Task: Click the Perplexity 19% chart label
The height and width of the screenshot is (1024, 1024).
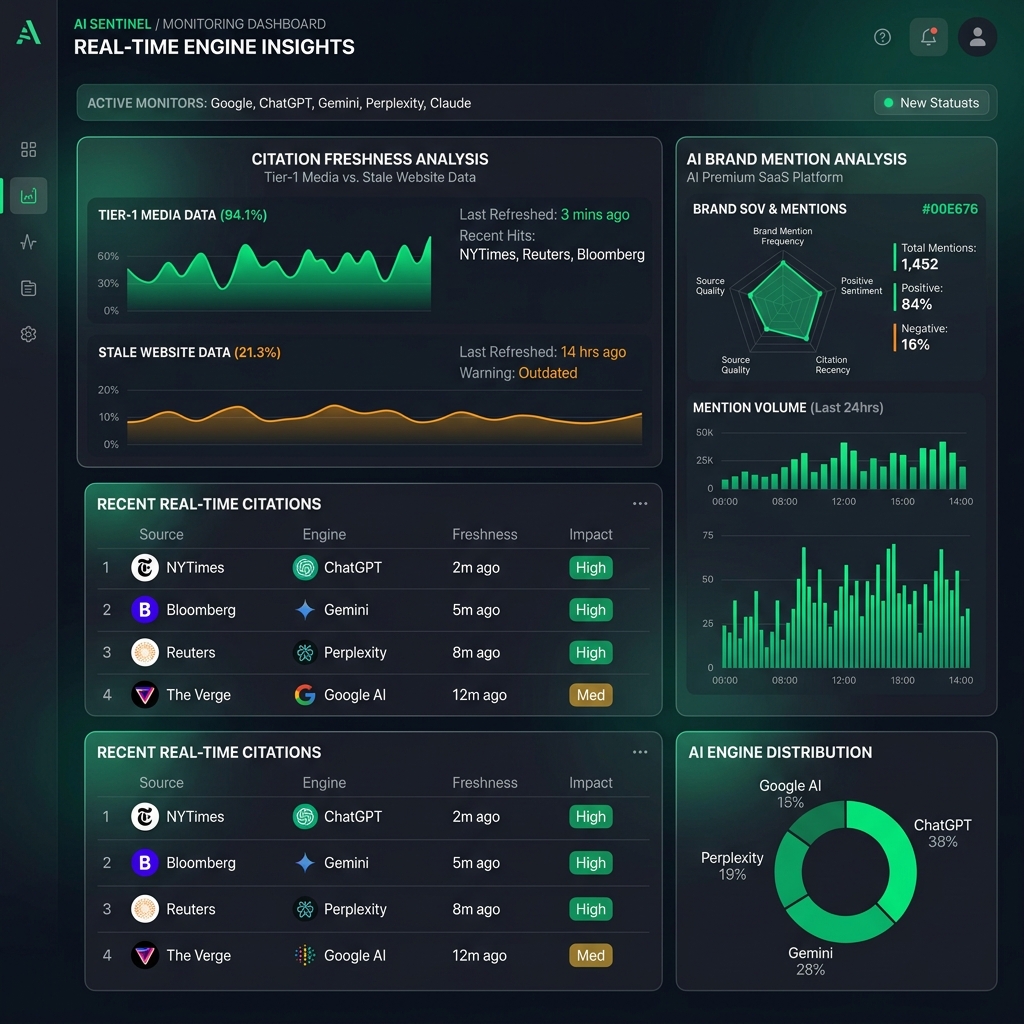Action: coord(732,866)
